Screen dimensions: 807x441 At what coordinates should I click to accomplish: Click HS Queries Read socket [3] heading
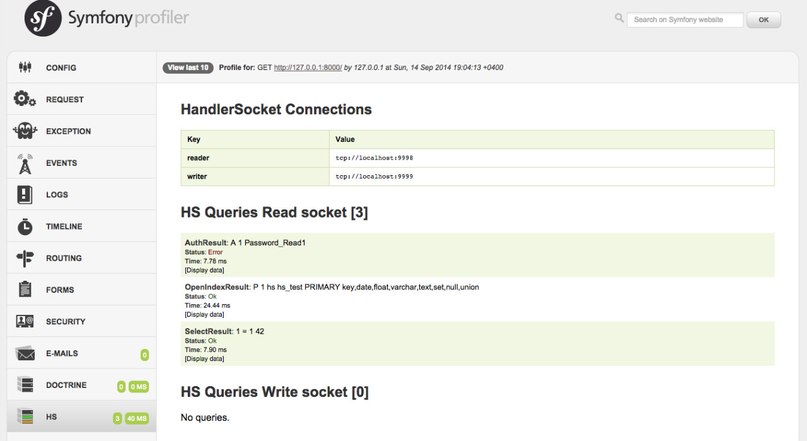[274, 212]
